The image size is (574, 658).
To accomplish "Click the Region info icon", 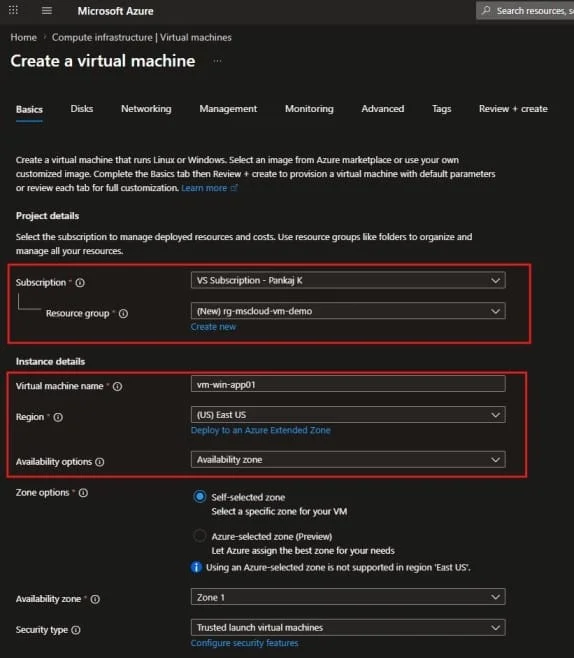I will tap(58, 417).
